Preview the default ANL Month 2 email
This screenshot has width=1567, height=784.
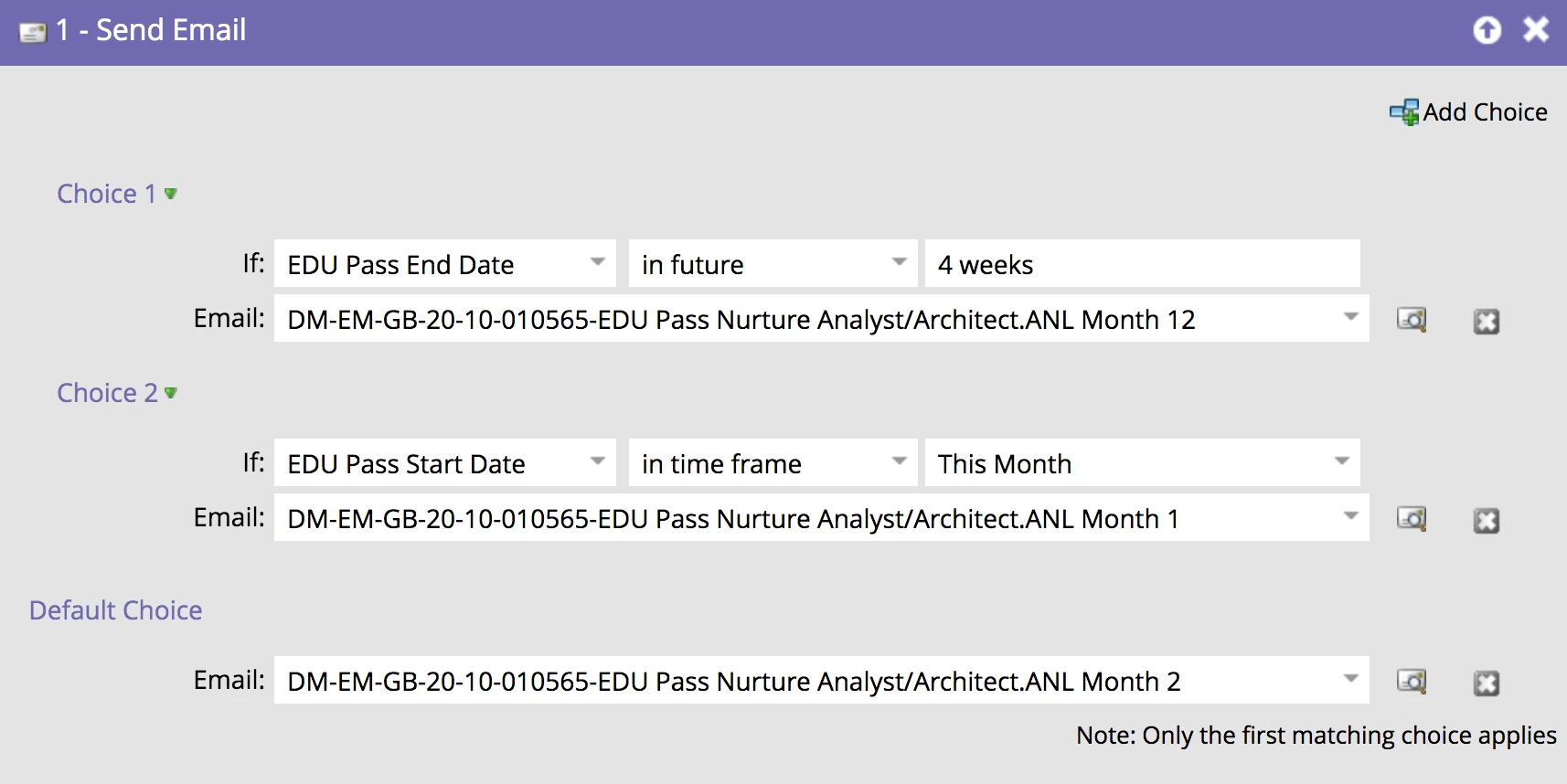click(1412, 682)
